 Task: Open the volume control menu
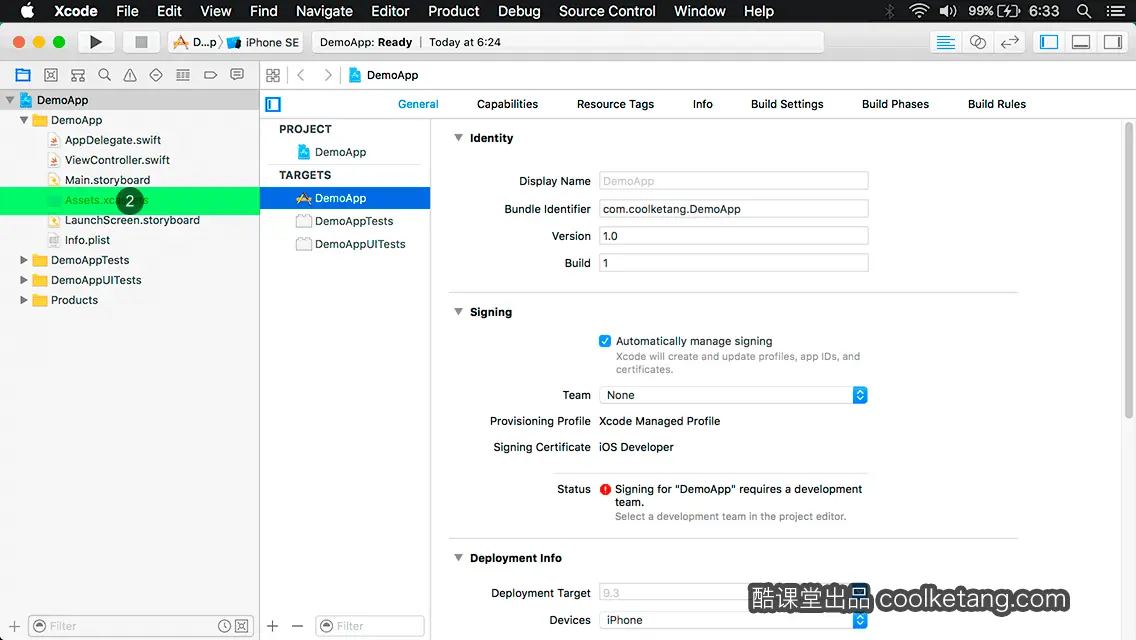[x=948, y=11]
